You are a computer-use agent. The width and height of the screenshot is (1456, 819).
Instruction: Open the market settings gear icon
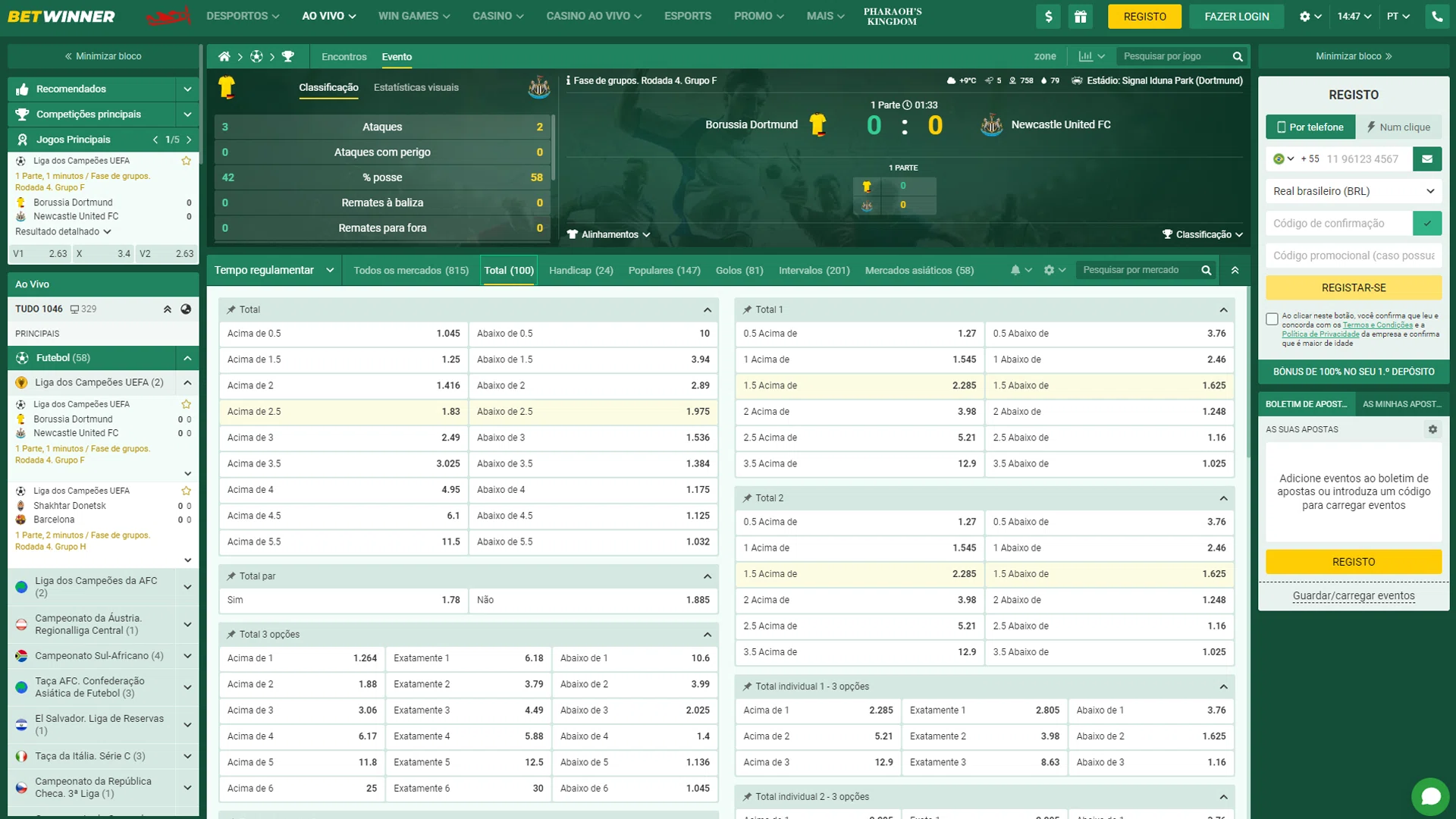(1049, 270)
